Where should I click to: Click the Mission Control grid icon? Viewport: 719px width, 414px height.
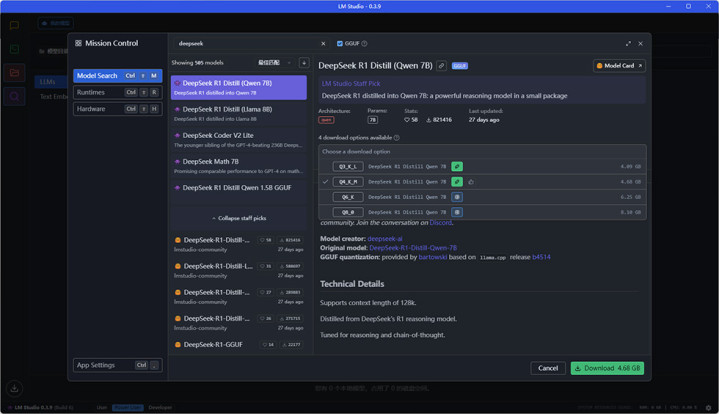[x=78, y=43]
